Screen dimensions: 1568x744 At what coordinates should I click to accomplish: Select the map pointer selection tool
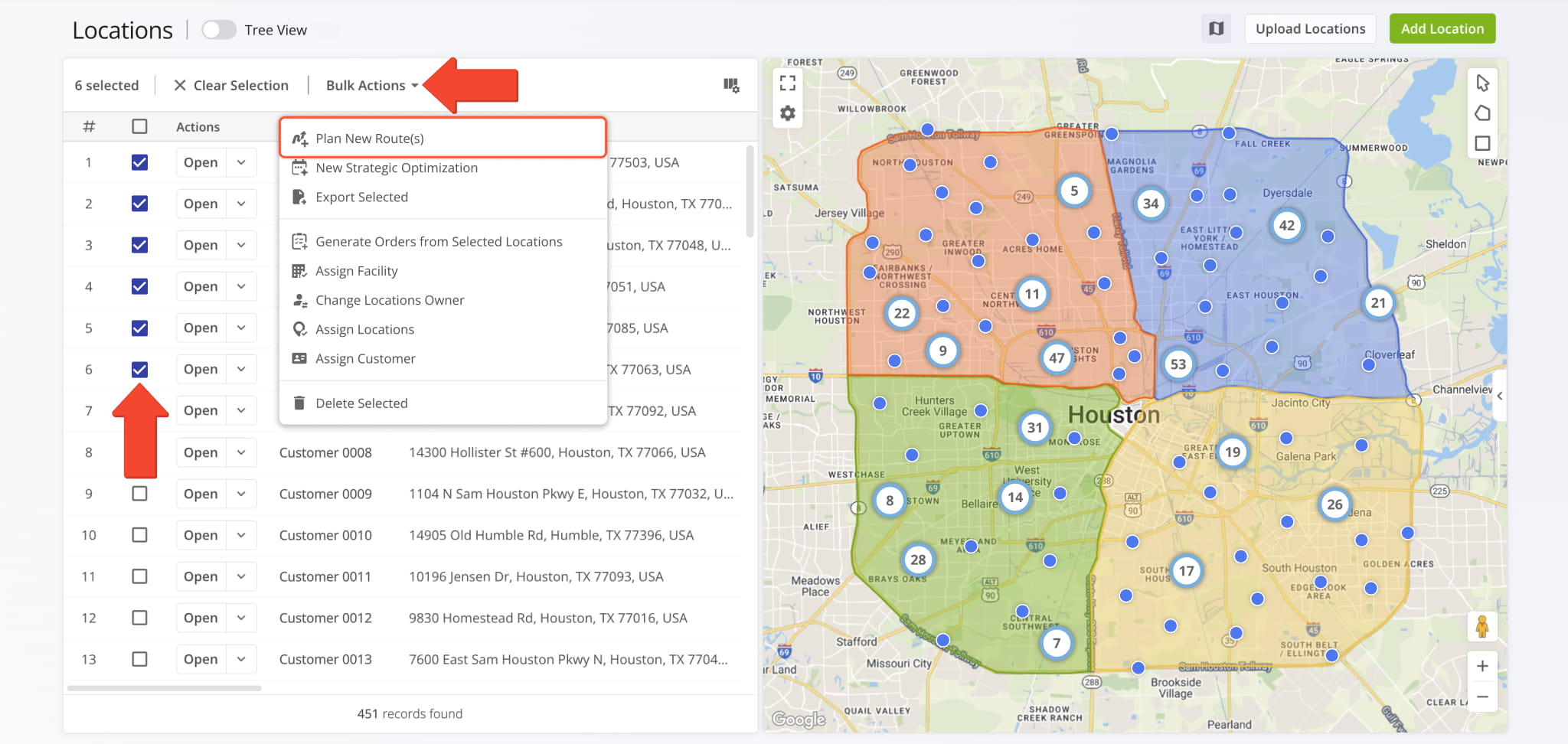point(1482,83)
